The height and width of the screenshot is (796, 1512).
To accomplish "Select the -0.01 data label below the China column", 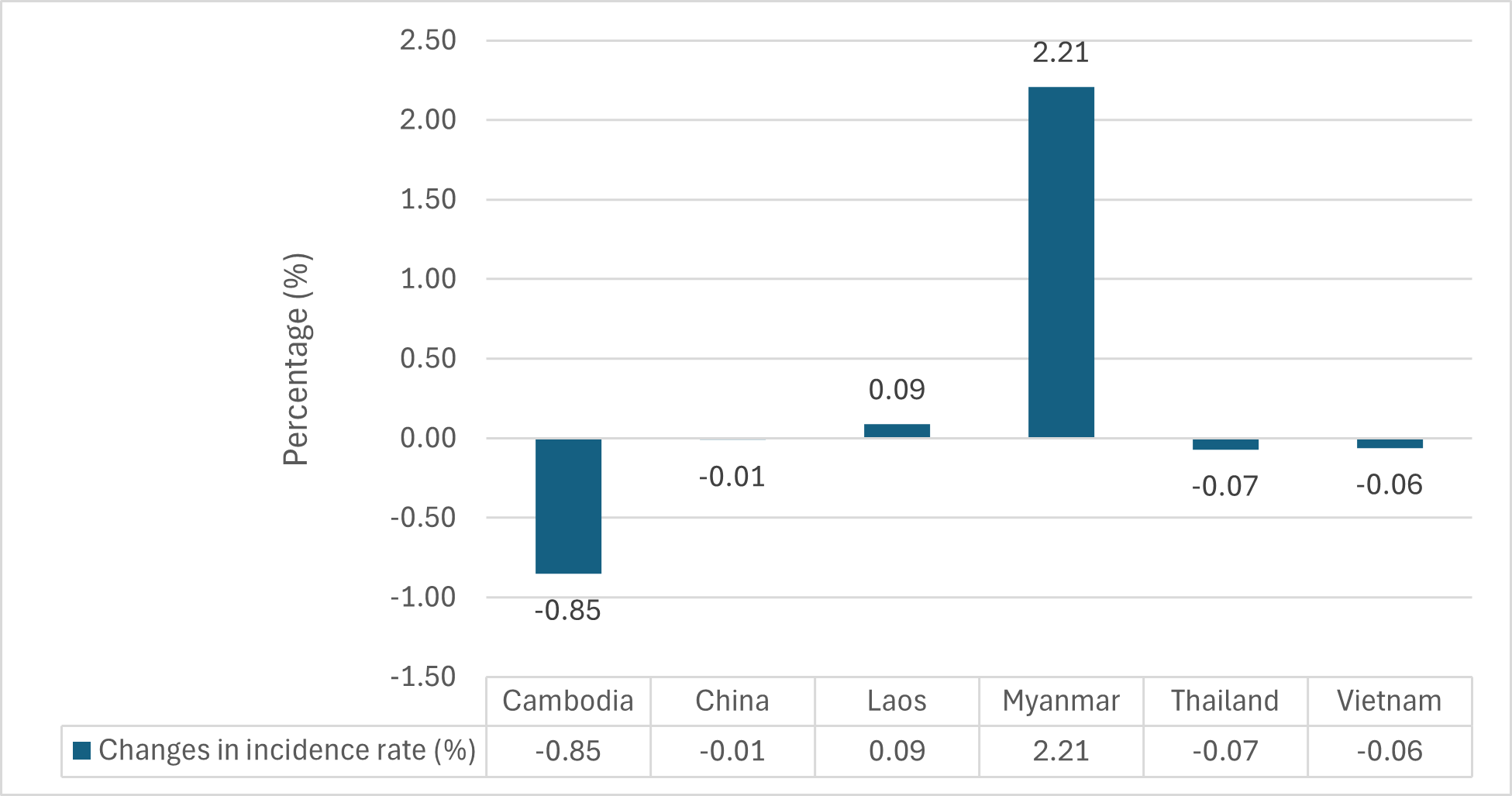I will 732,477.
